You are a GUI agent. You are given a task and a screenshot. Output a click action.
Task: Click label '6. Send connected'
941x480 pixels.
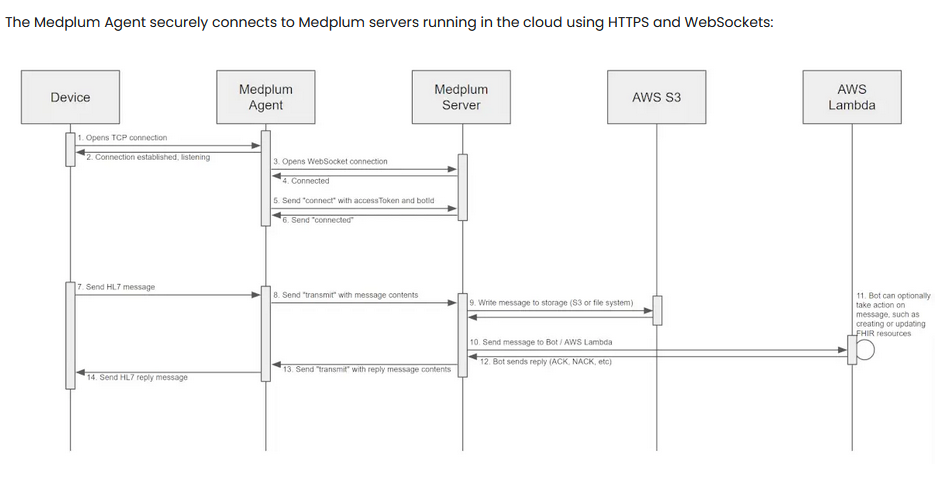(317, 220)
